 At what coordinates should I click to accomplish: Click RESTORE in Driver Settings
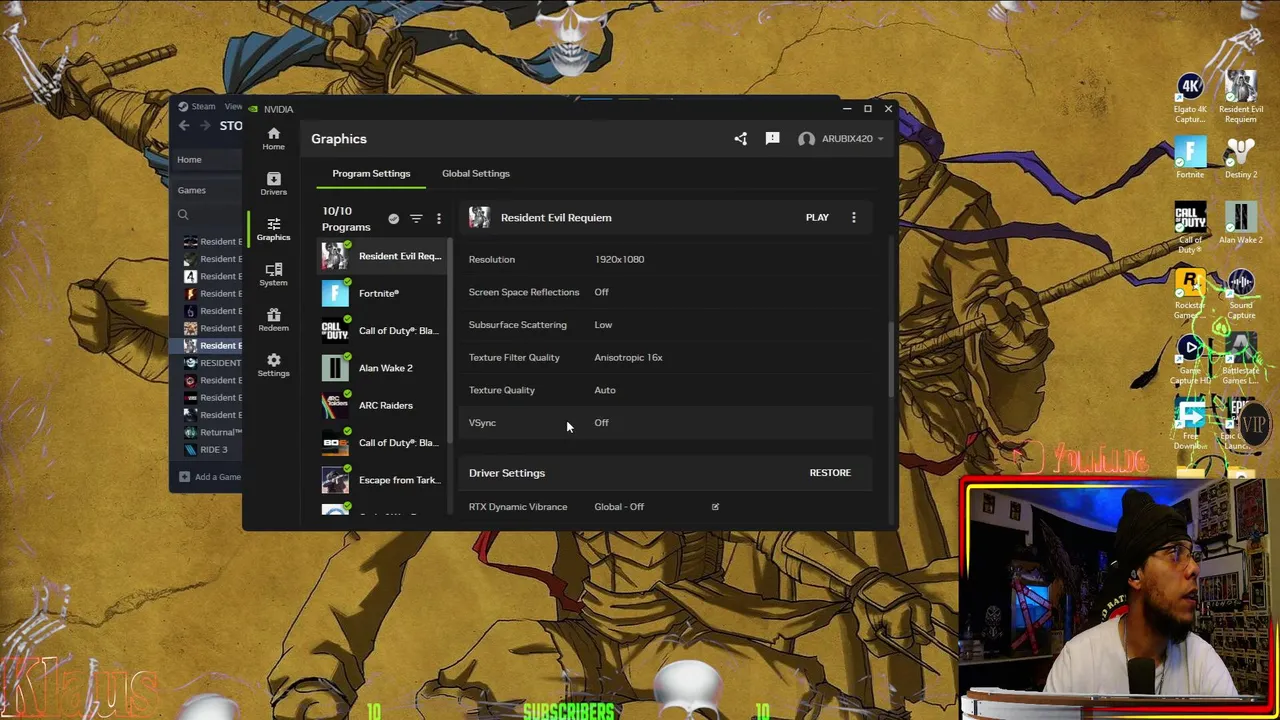coord(830,472)
